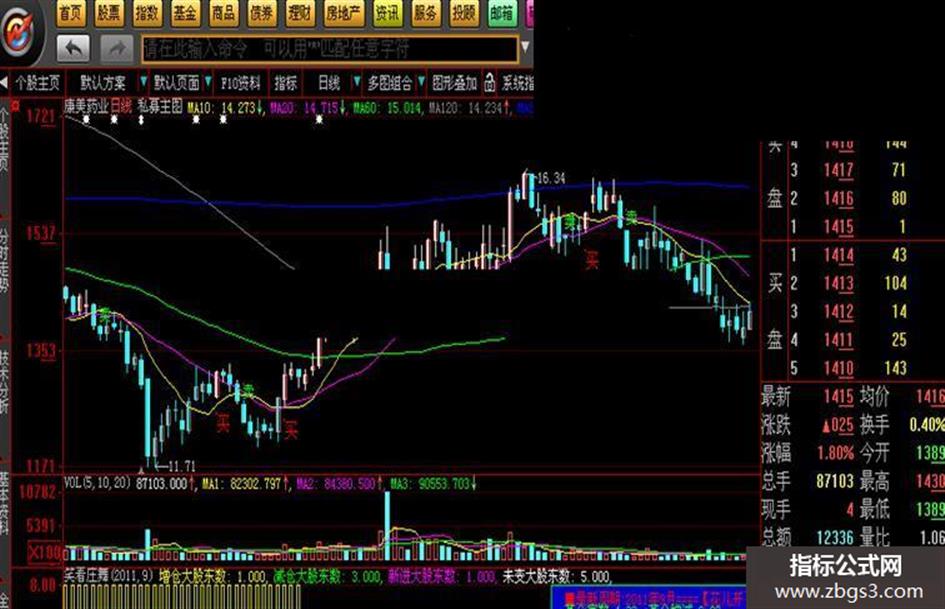This screenshot has height=609, width=945.
Task: Click the MA120: 14.234 value
Action: [469, 108]
